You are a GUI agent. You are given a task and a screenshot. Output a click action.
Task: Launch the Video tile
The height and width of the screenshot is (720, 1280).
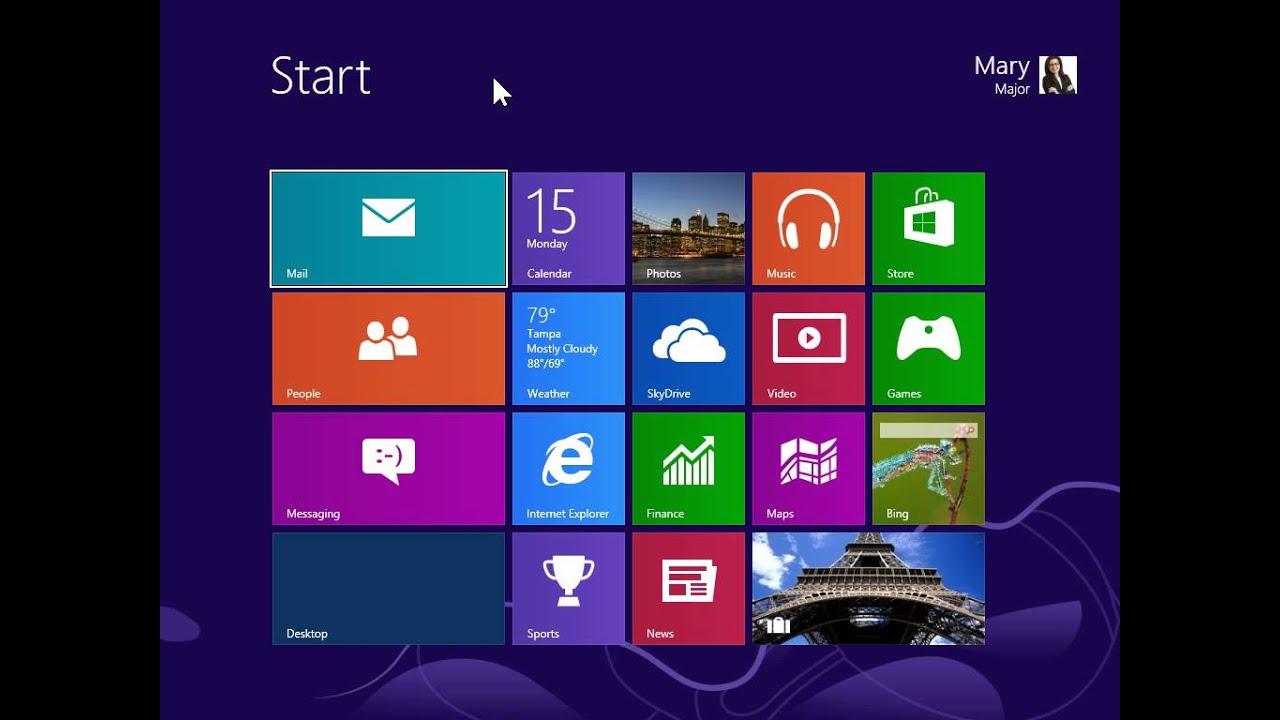(x=808, y=348)
